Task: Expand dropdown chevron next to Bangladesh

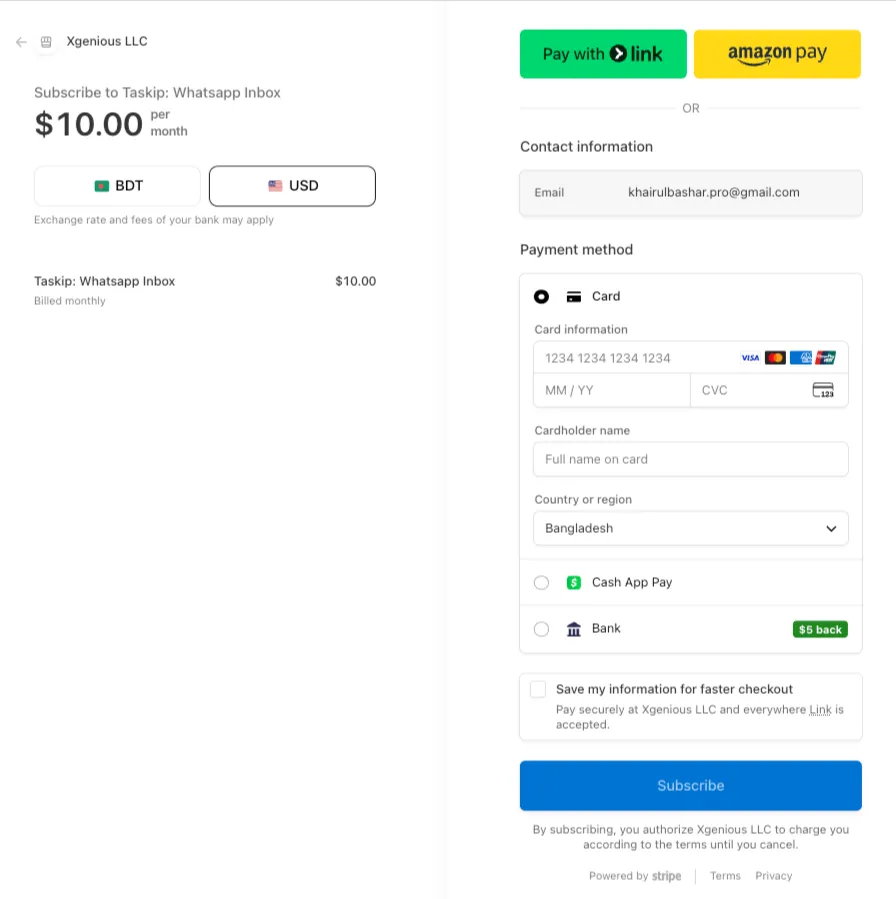Action: (x=831, y=529)
